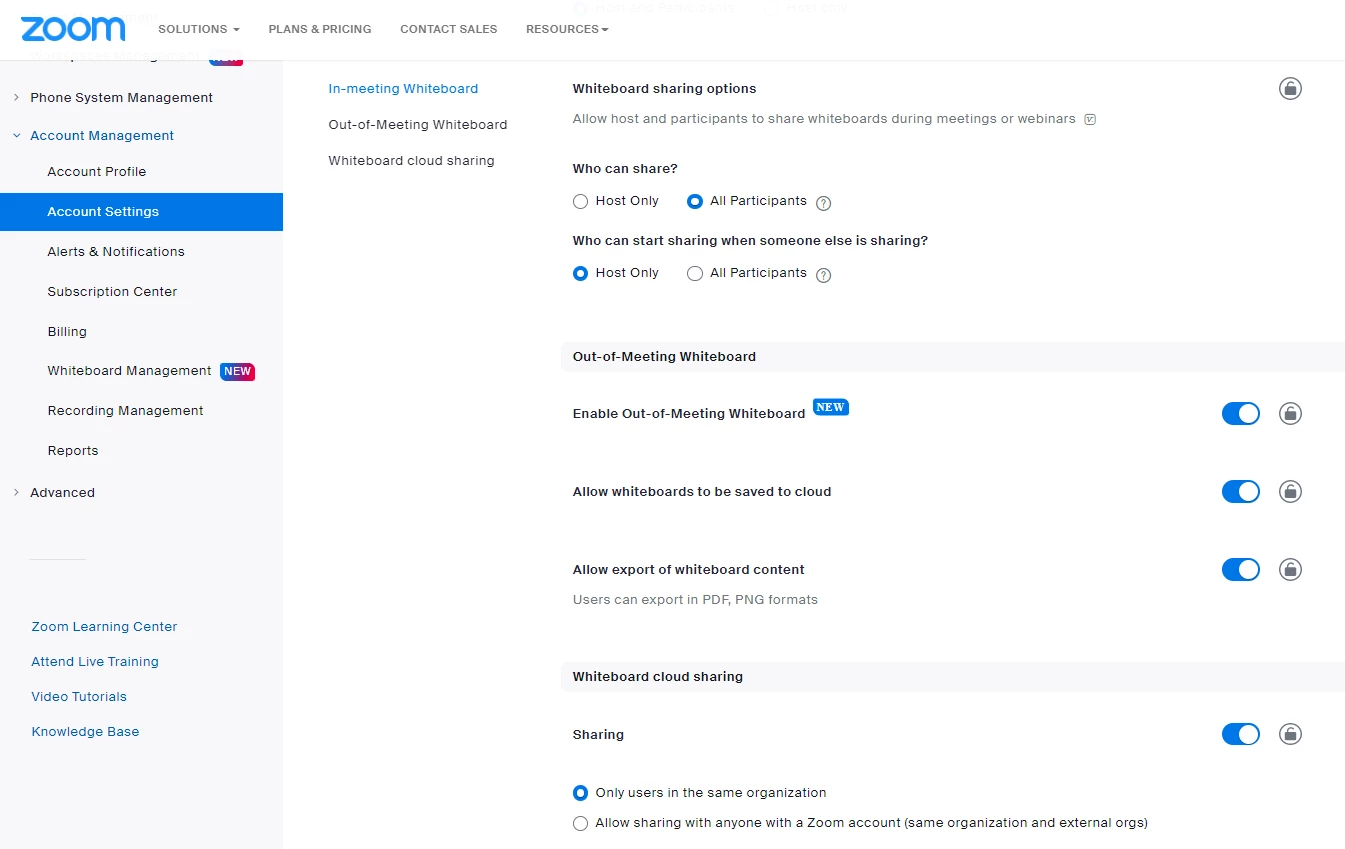Click lock icon for Whiteboard sharing options
Viewport: 1345px width, 849px height.
1290,89
